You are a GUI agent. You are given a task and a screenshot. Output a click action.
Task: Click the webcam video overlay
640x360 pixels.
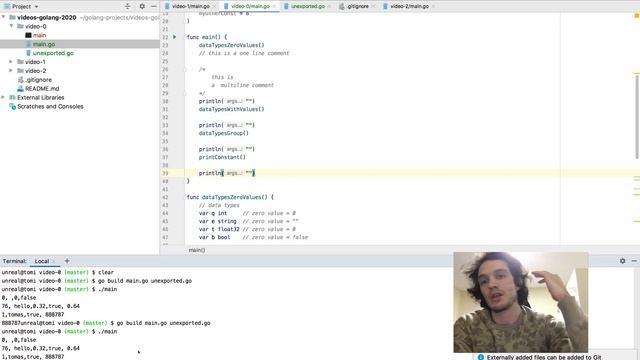coord(521,302)
